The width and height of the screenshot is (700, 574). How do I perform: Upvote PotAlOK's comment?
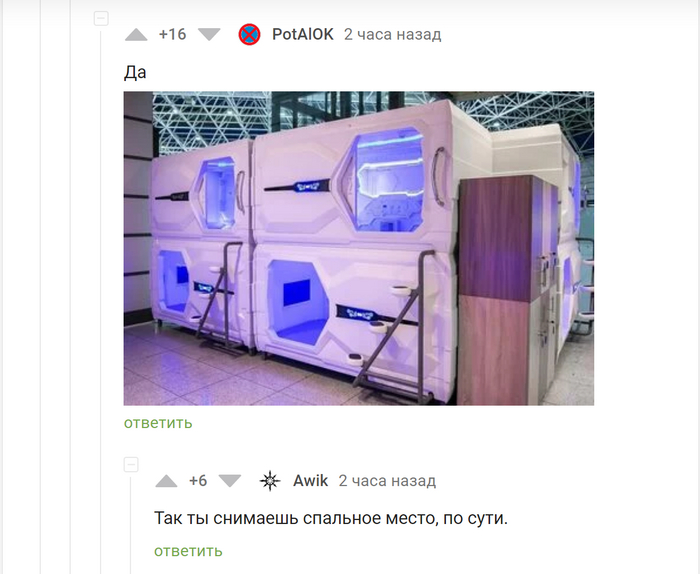pos(136,35)
